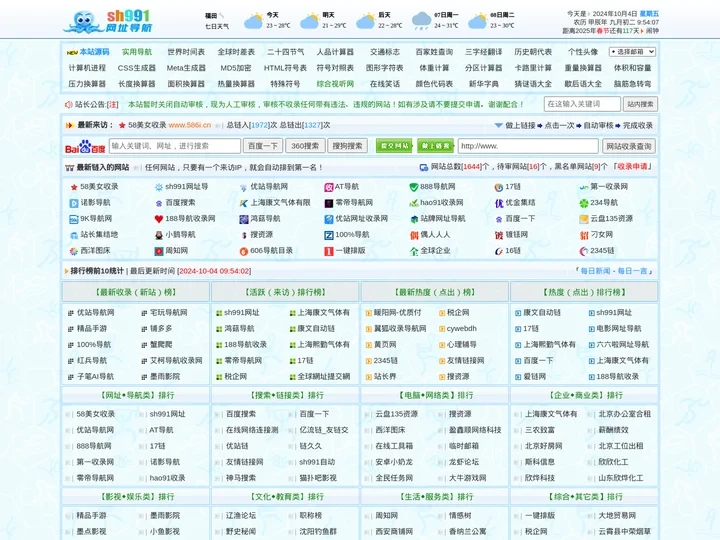Click 六六啦网址导航 in the hotness ranking
The image size is (720, 540).
coord(622,344)
